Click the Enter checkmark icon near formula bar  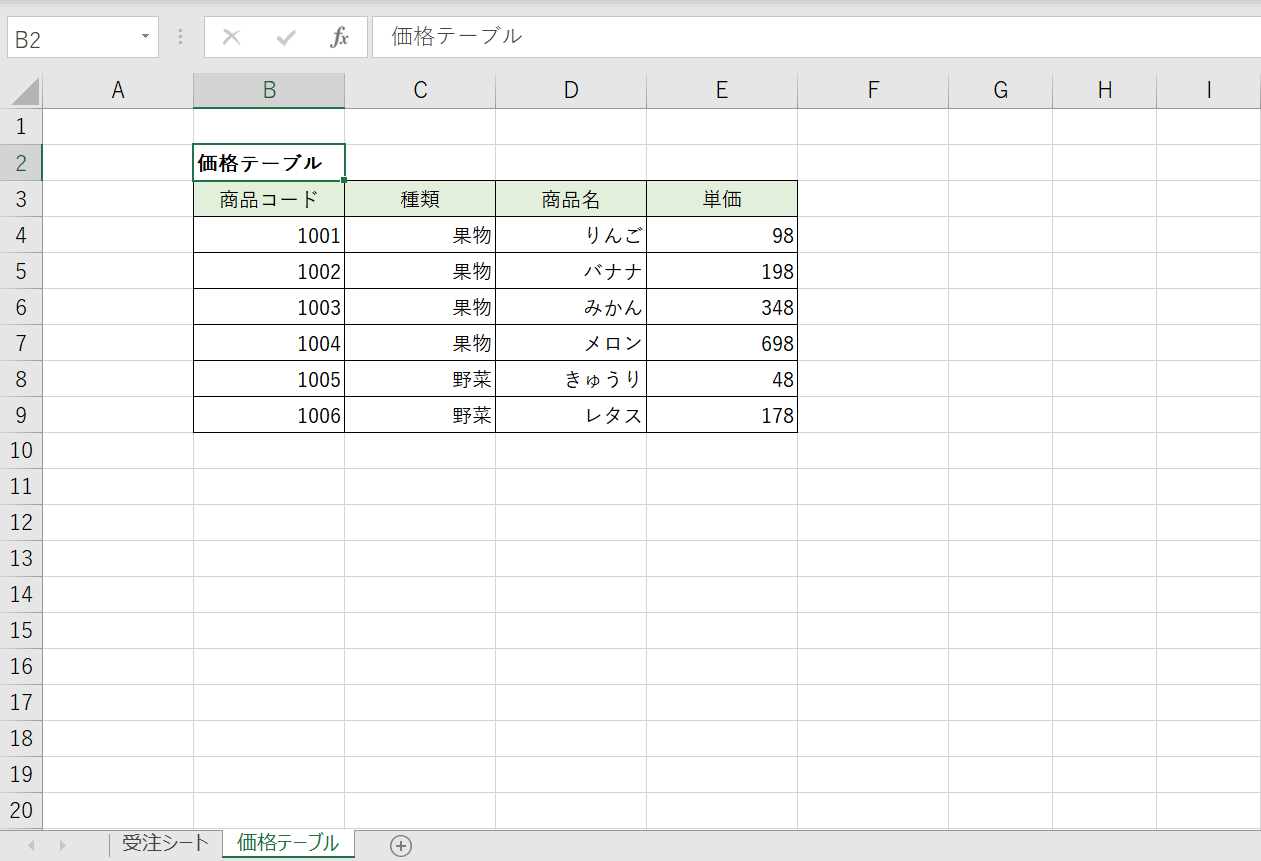(286, 37)
